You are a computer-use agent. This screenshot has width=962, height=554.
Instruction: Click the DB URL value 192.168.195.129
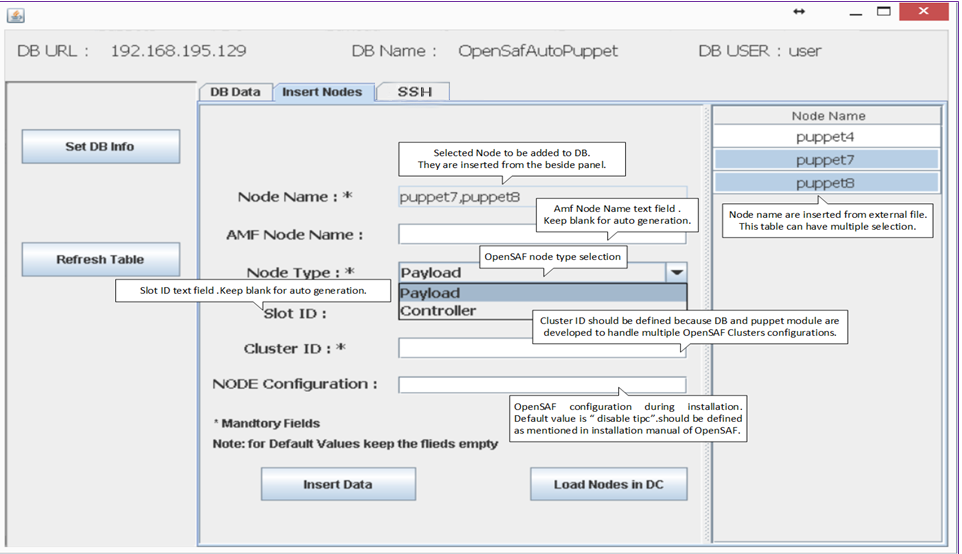179,51
